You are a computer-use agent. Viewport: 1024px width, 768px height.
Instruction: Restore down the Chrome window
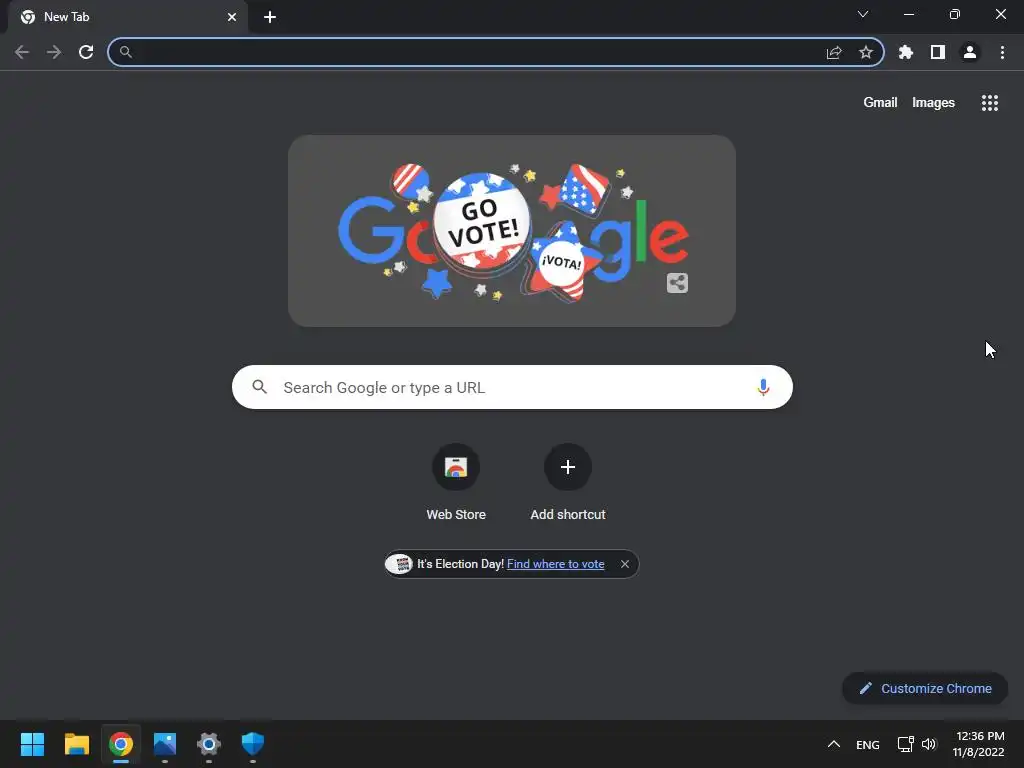955,14
